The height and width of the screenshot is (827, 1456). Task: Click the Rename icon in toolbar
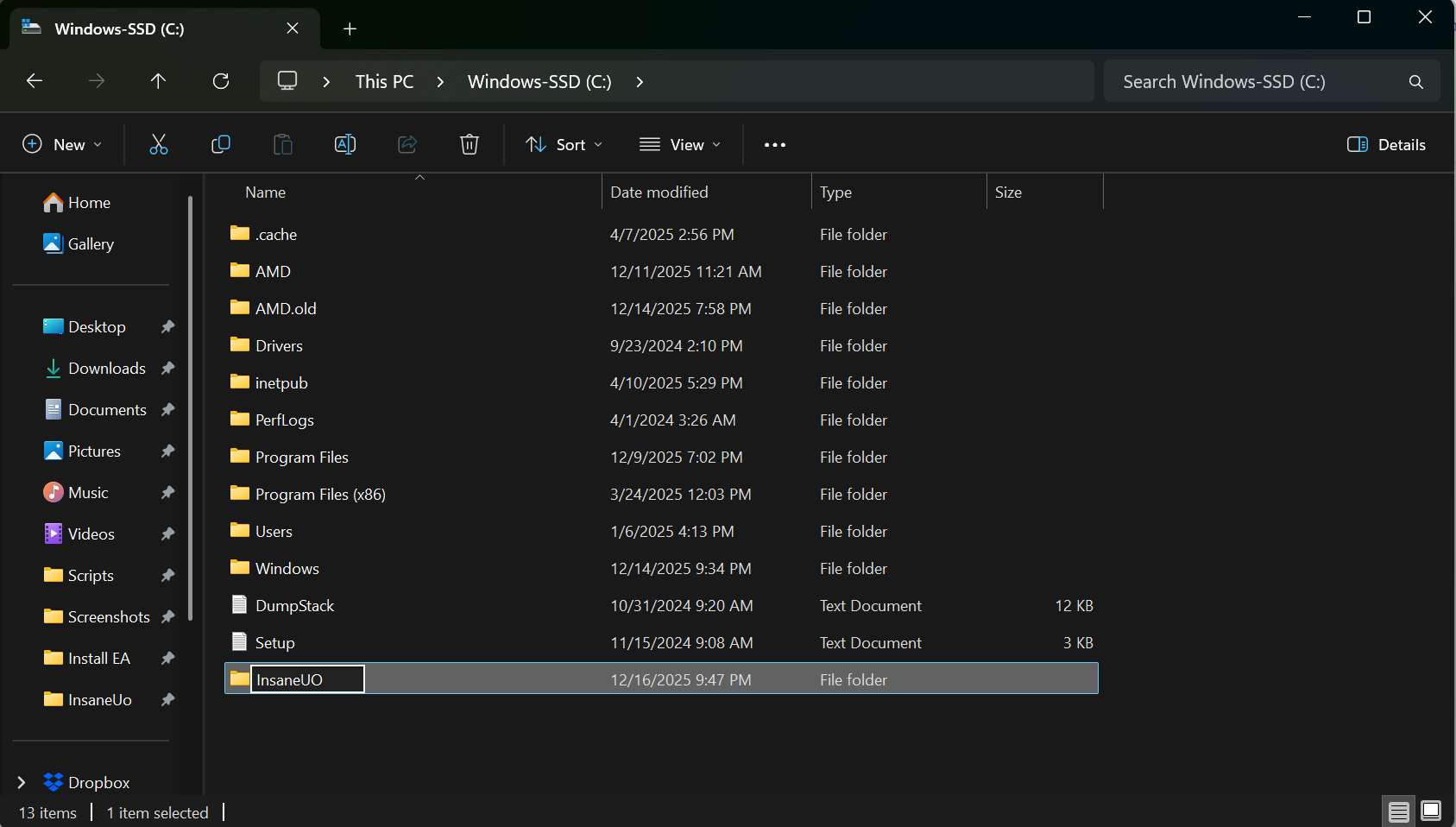345,144
